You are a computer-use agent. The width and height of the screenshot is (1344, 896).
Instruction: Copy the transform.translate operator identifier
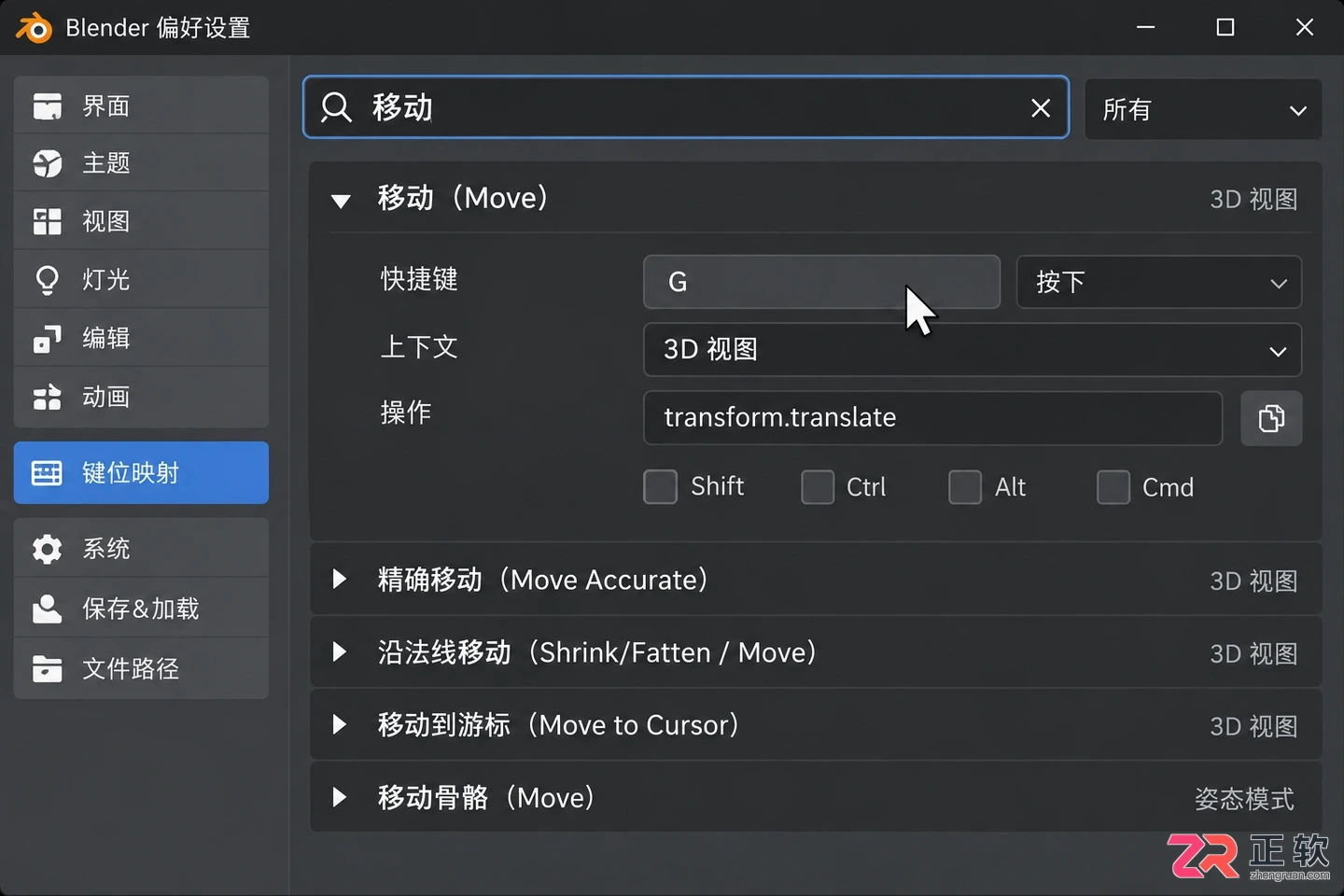[1271, 418]
